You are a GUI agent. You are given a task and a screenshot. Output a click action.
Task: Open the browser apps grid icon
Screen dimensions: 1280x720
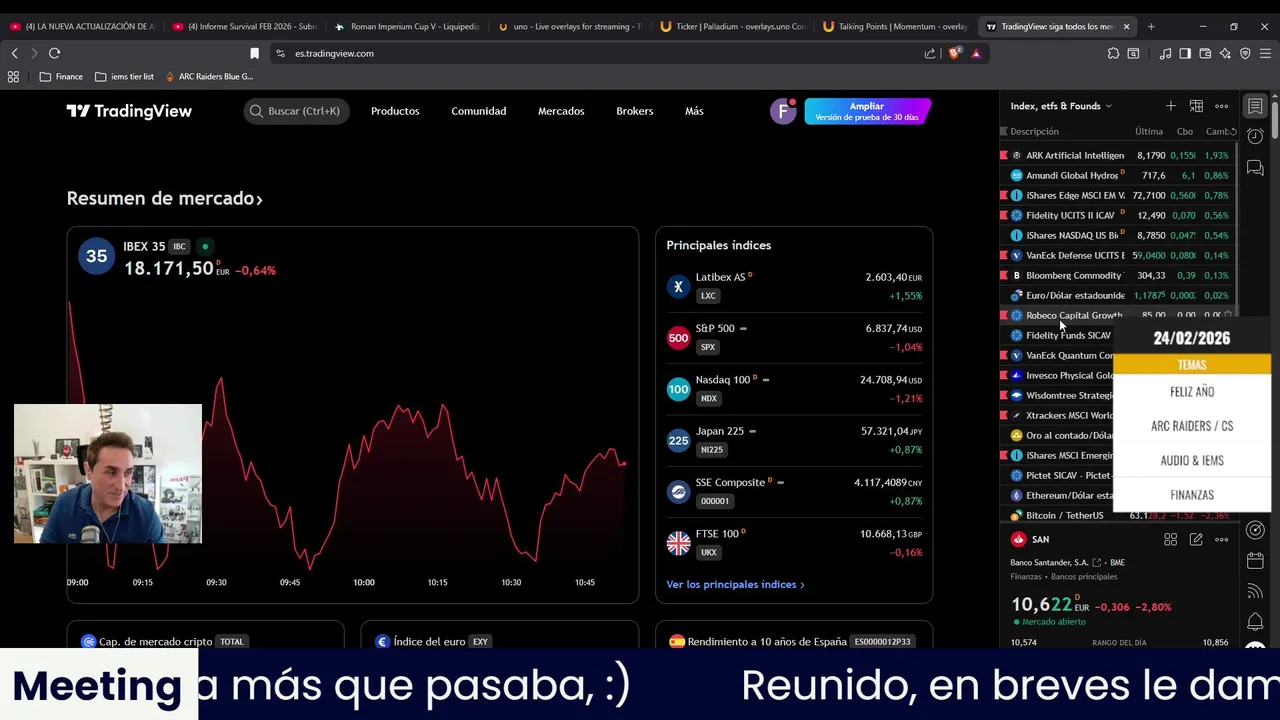[13, 76]
